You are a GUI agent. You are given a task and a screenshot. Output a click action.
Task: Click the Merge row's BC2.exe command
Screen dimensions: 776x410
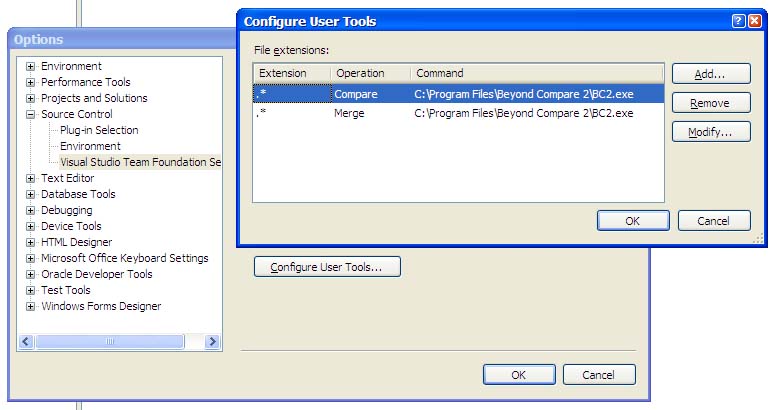[524, 113]
